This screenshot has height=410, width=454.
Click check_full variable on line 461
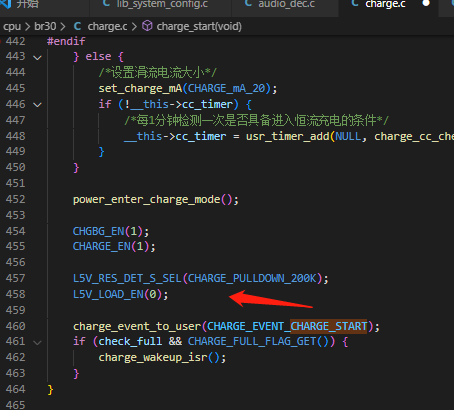pyautogui.click(x=130, y=342)
